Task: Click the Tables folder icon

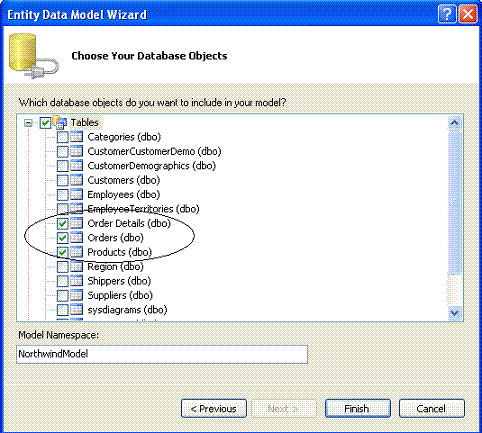Action: tap(60, 122)
